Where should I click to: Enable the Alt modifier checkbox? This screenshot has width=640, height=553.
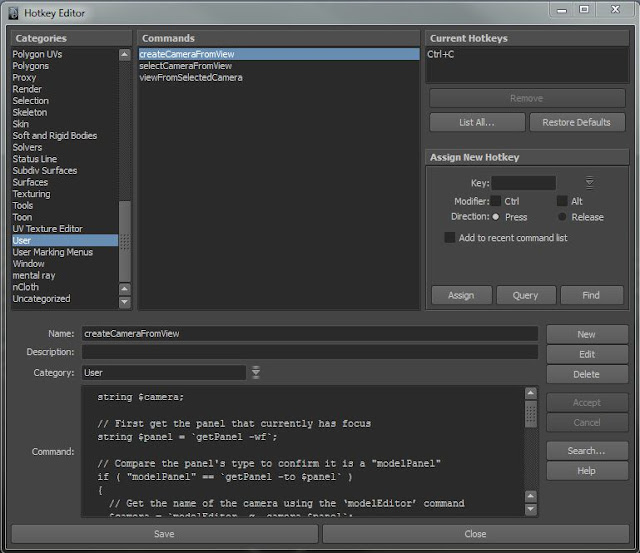(x=562, y=201)
